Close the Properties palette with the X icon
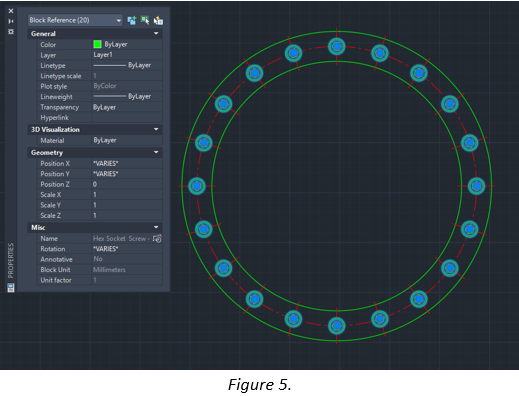Image resolution: width=519 pixels, height=396 pixels. [x=11, y=11]
